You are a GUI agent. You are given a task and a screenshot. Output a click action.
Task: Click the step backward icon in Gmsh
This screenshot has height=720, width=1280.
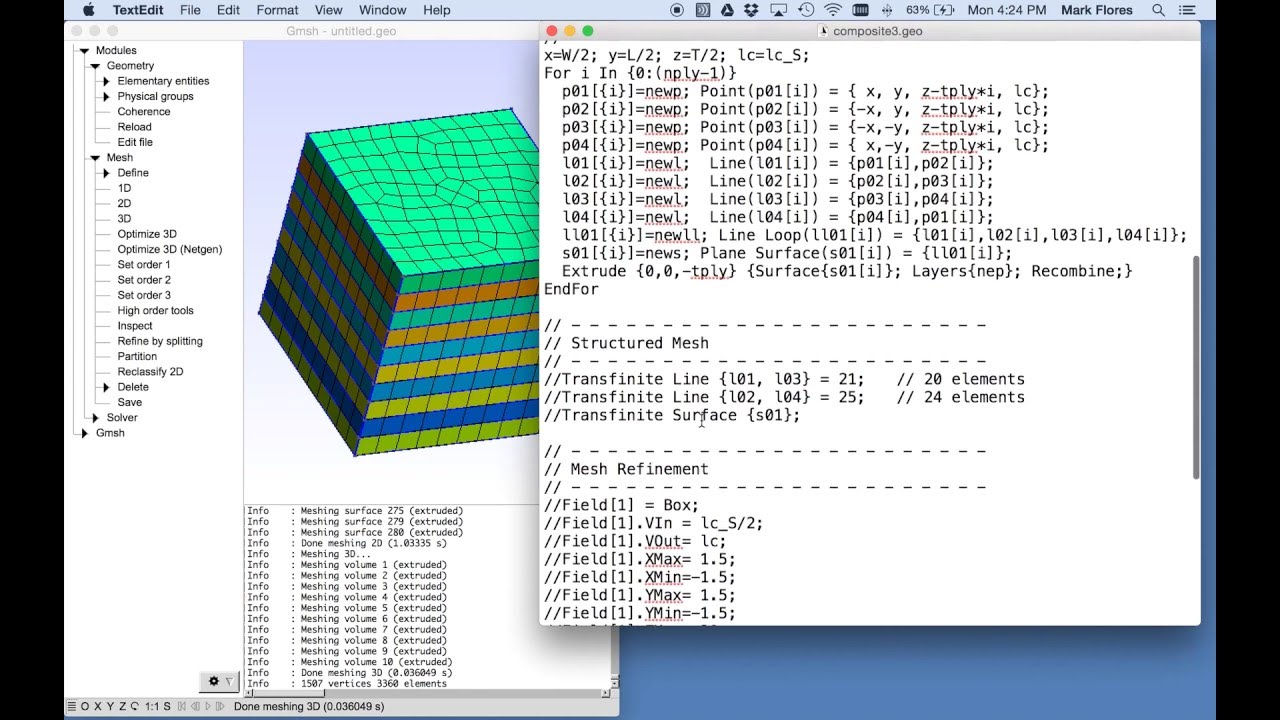195,706
